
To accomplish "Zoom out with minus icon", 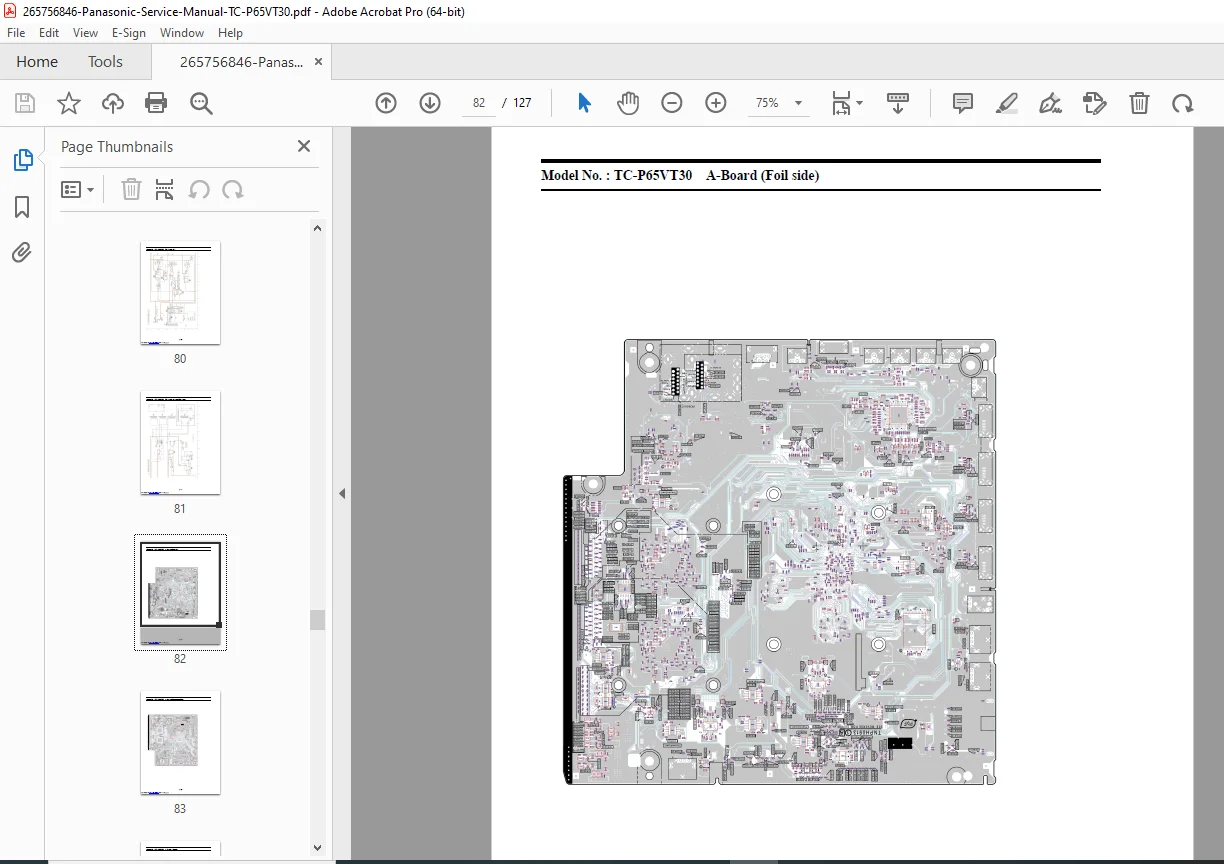I will (672, 103).
